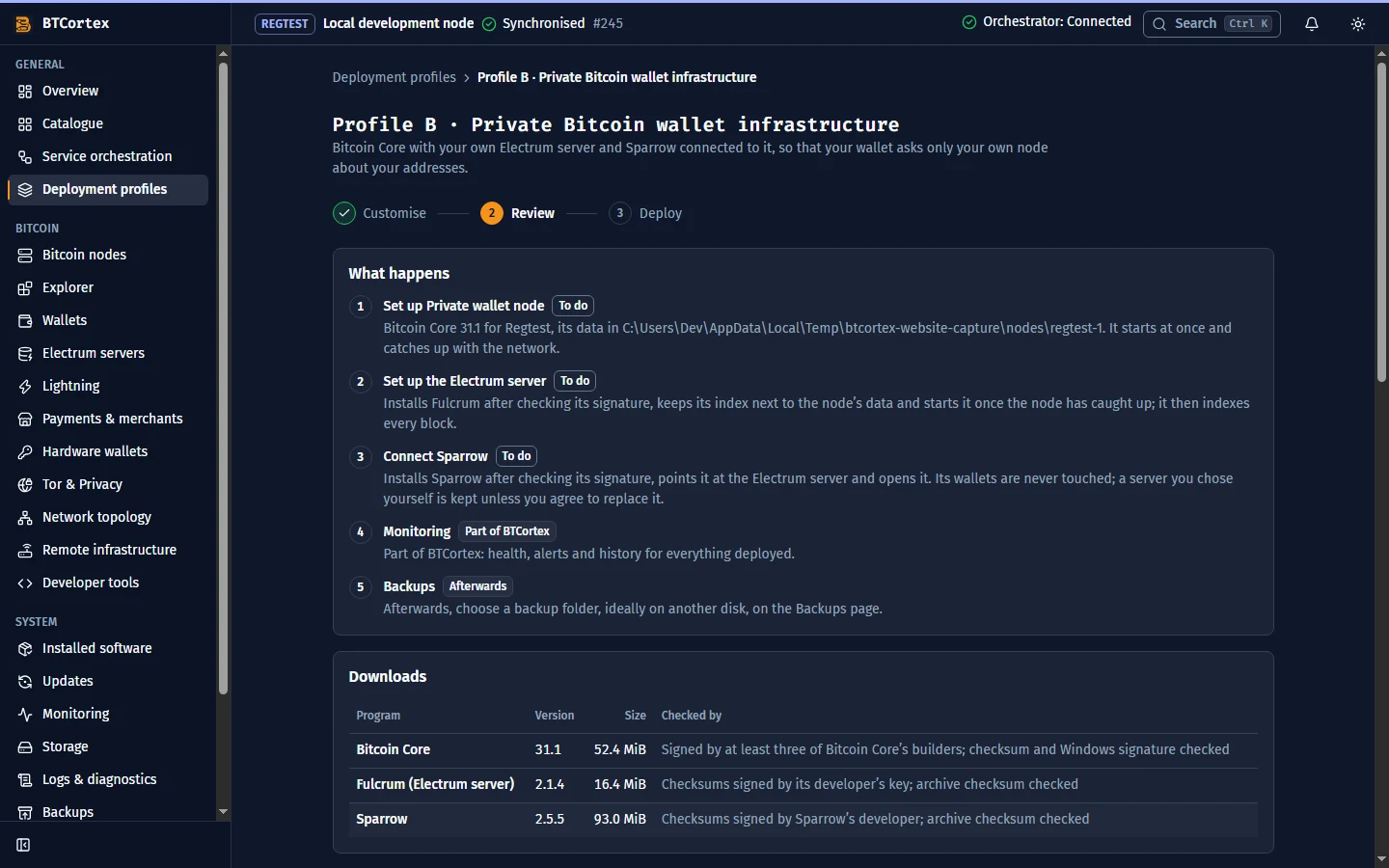Click the Network topology sidebar icon

(25, 518)
